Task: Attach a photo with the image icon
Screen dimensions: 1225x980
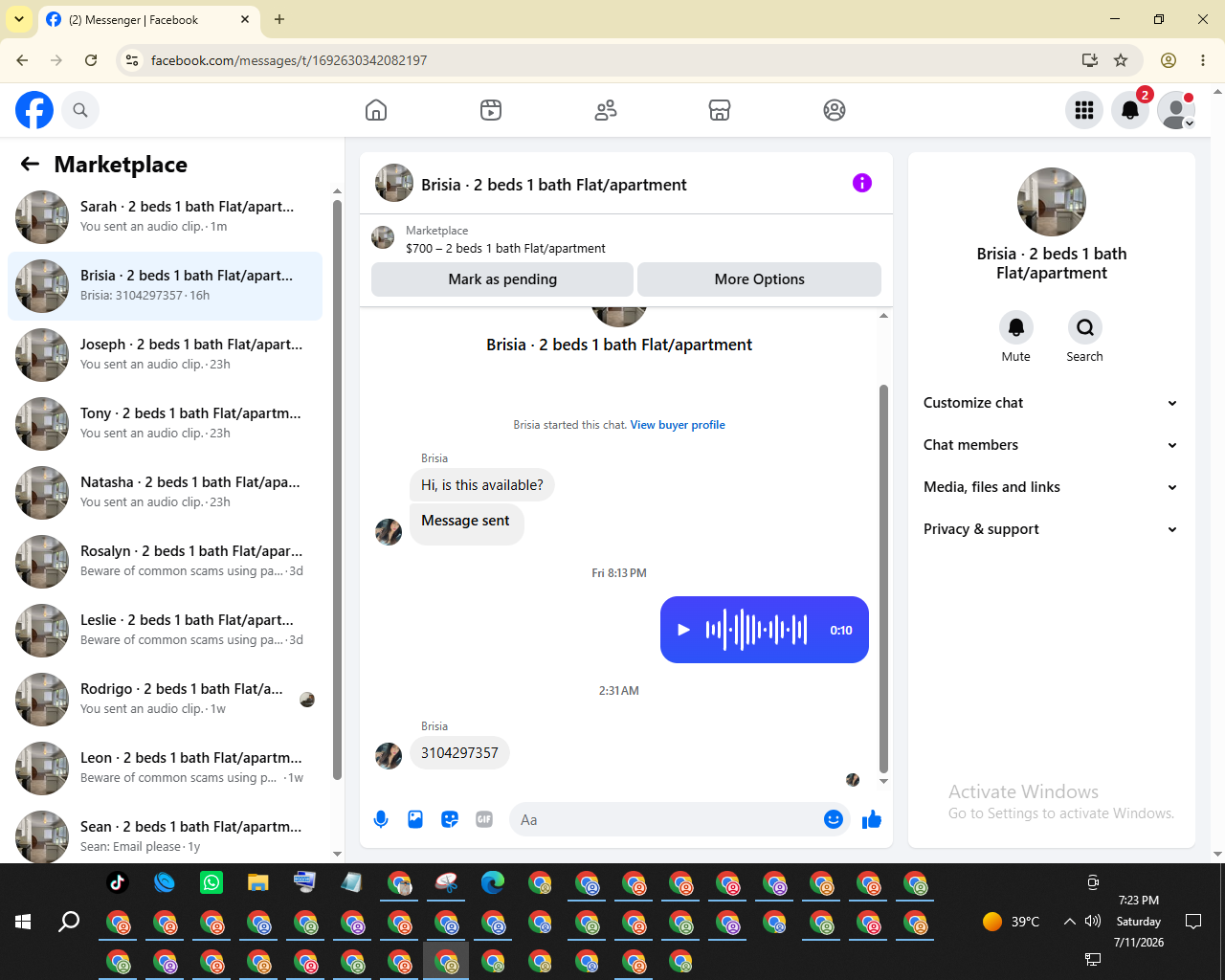Action: [415, 819]
